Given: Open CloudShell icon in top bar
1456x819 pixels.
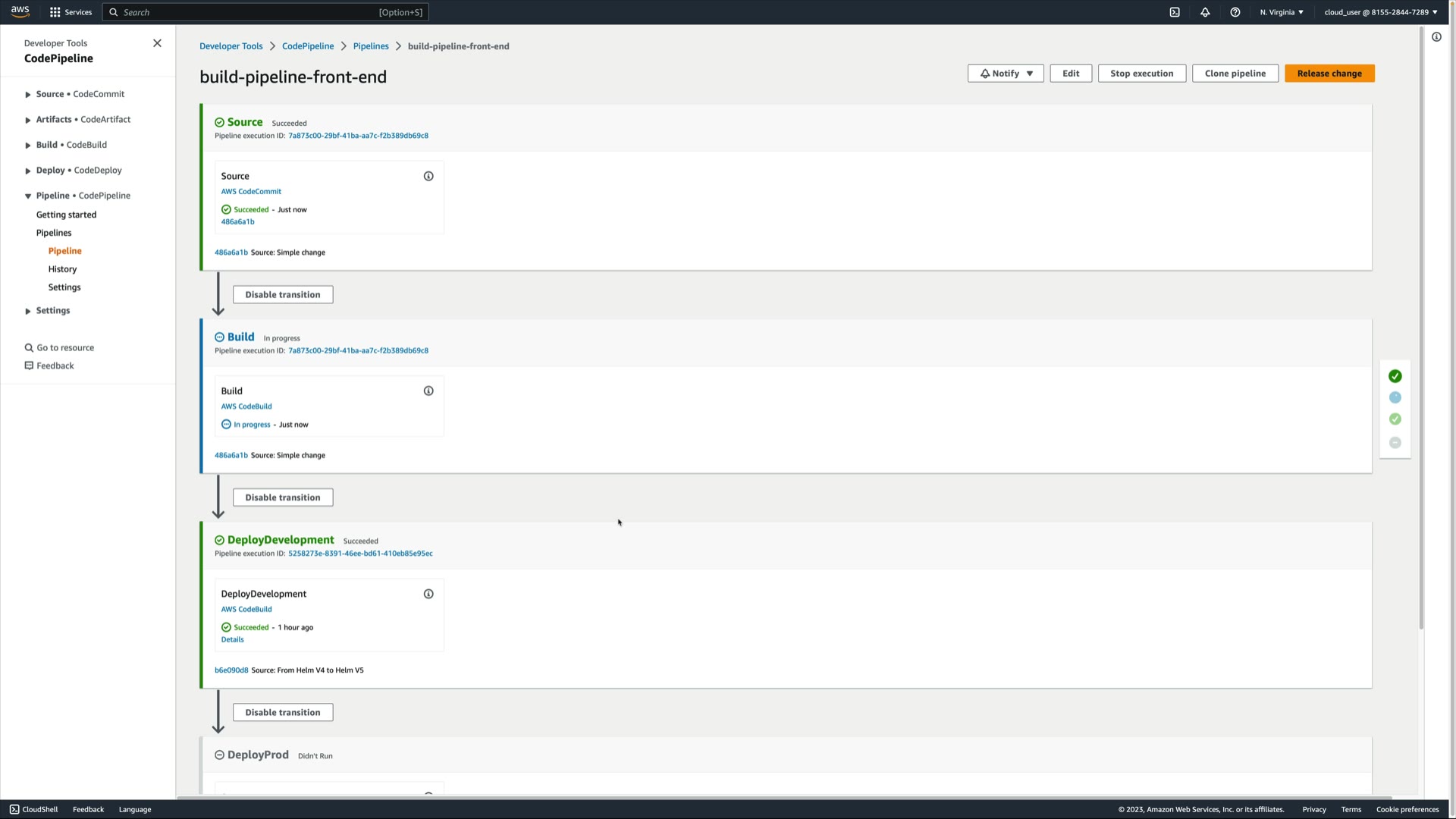Looking at the screenshot, I should pos(1175,12).
